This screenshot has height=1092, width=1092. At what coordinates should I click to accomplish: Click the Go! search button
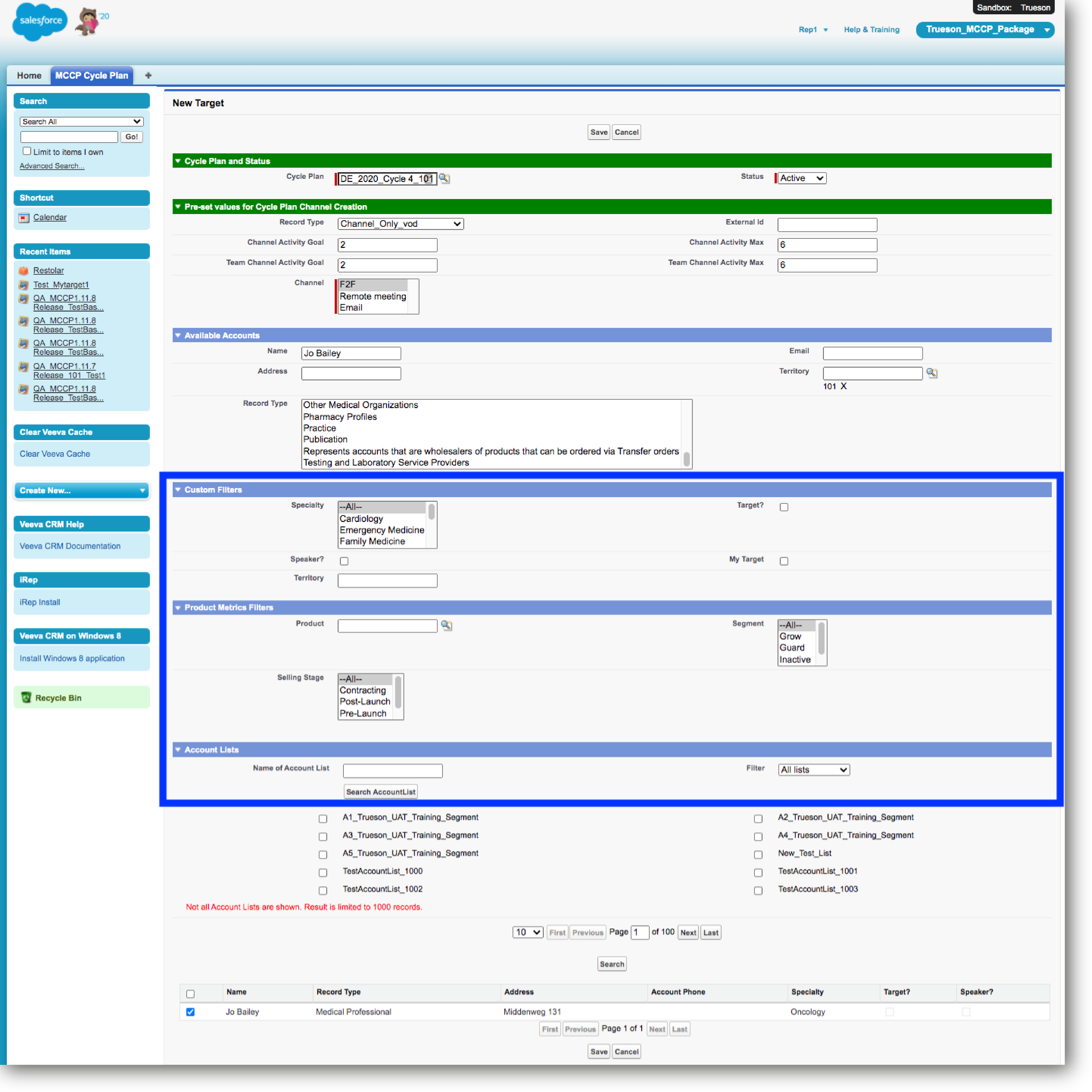pyautogui.click(x=132, y=137)
